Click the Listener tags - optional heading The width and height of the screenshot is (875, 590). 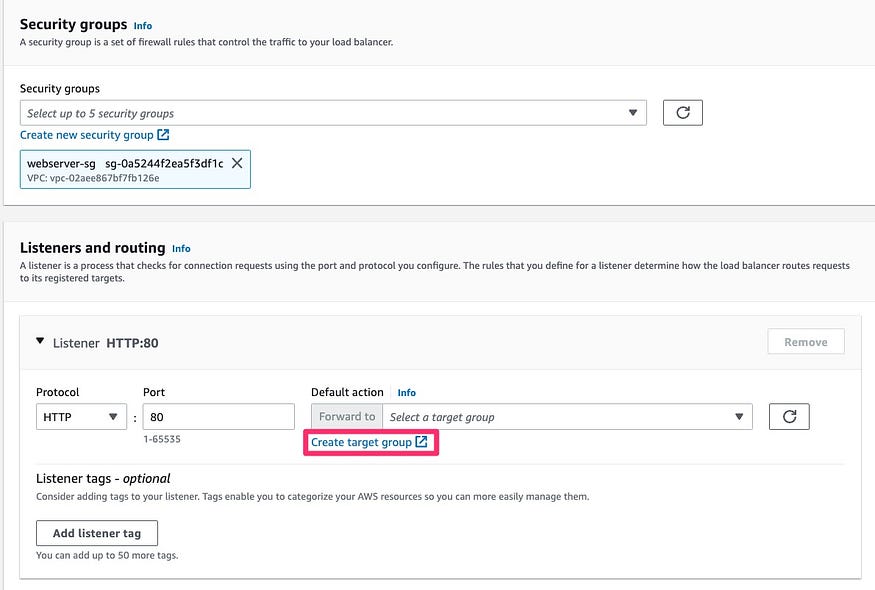(103, 479)
